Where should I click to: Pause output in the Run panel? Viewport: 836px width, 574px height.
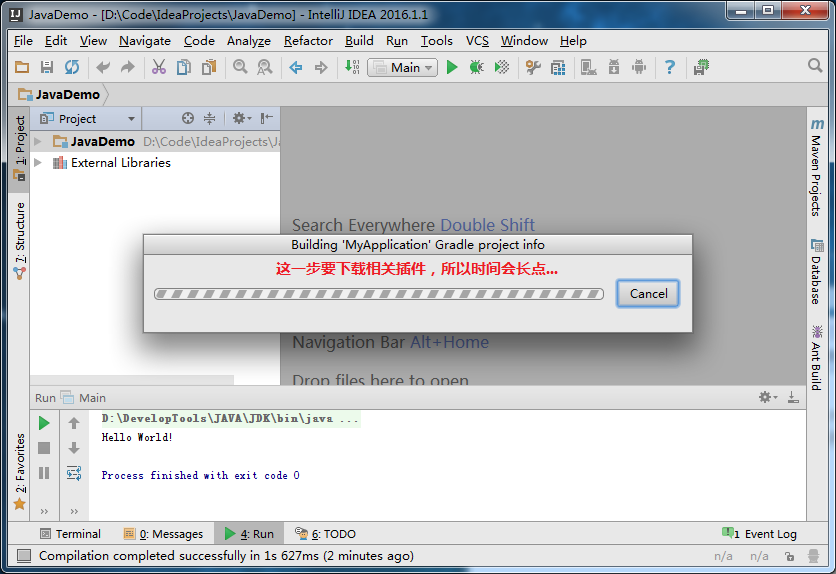(x=44, y=473)
